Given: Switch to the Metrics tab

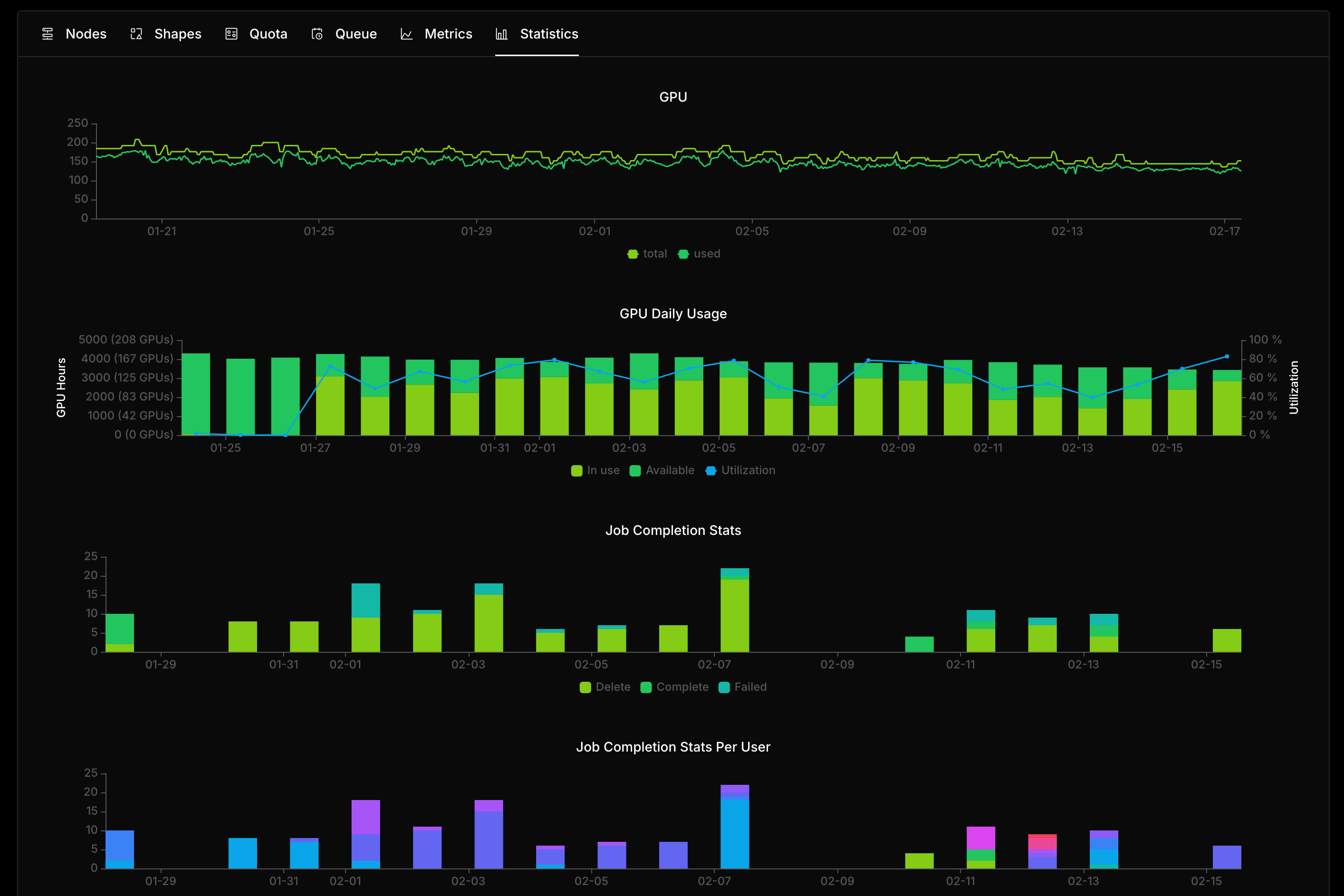Looking at the screenshot, I should [437, 34].
